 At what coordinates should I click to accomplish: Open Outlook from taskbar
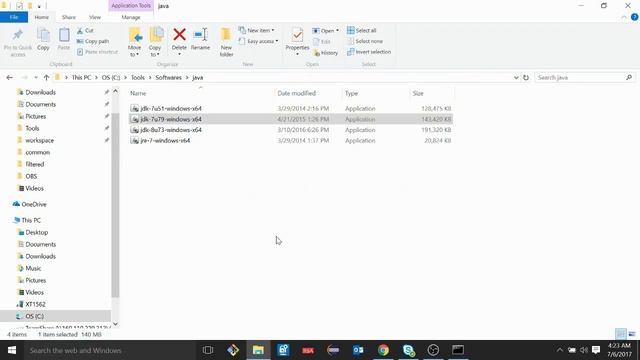pyautogui.click(x=358, y=350)
